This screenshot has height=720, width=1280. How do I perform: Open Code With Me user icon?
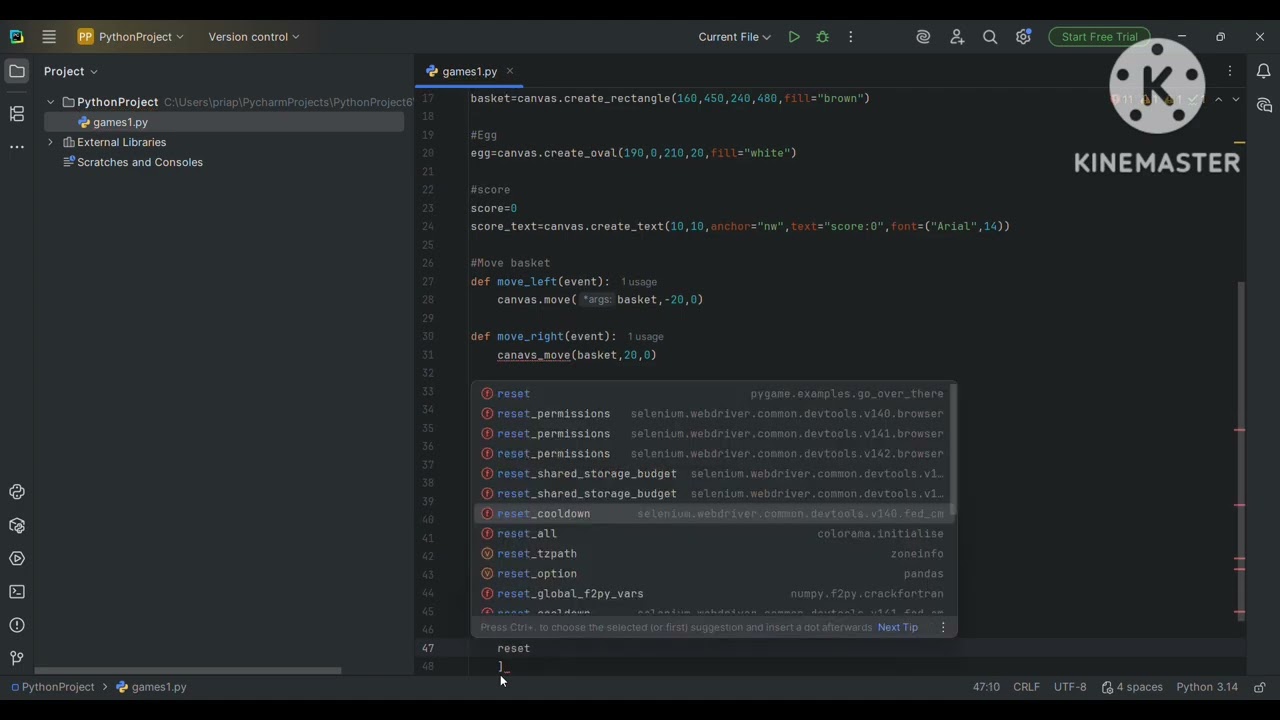tap(957, 37)
